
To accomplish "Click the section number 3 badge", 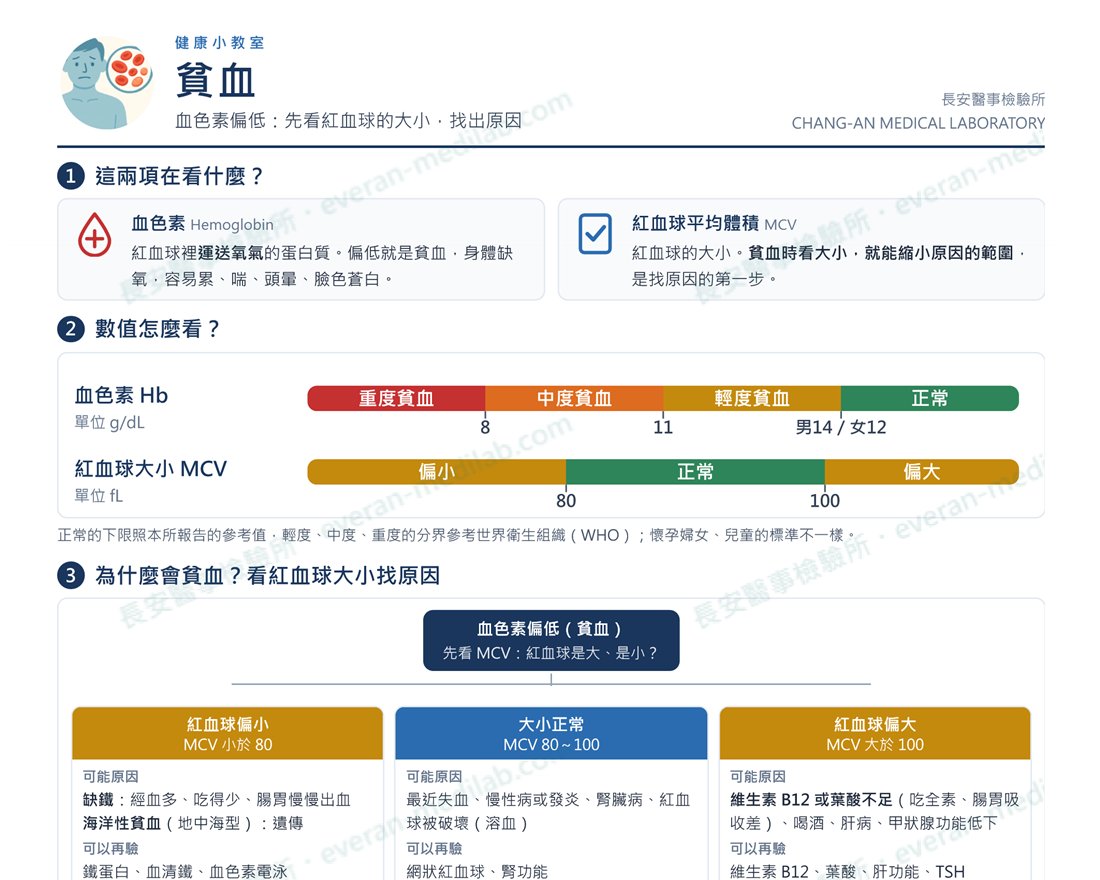I will 71,575.
